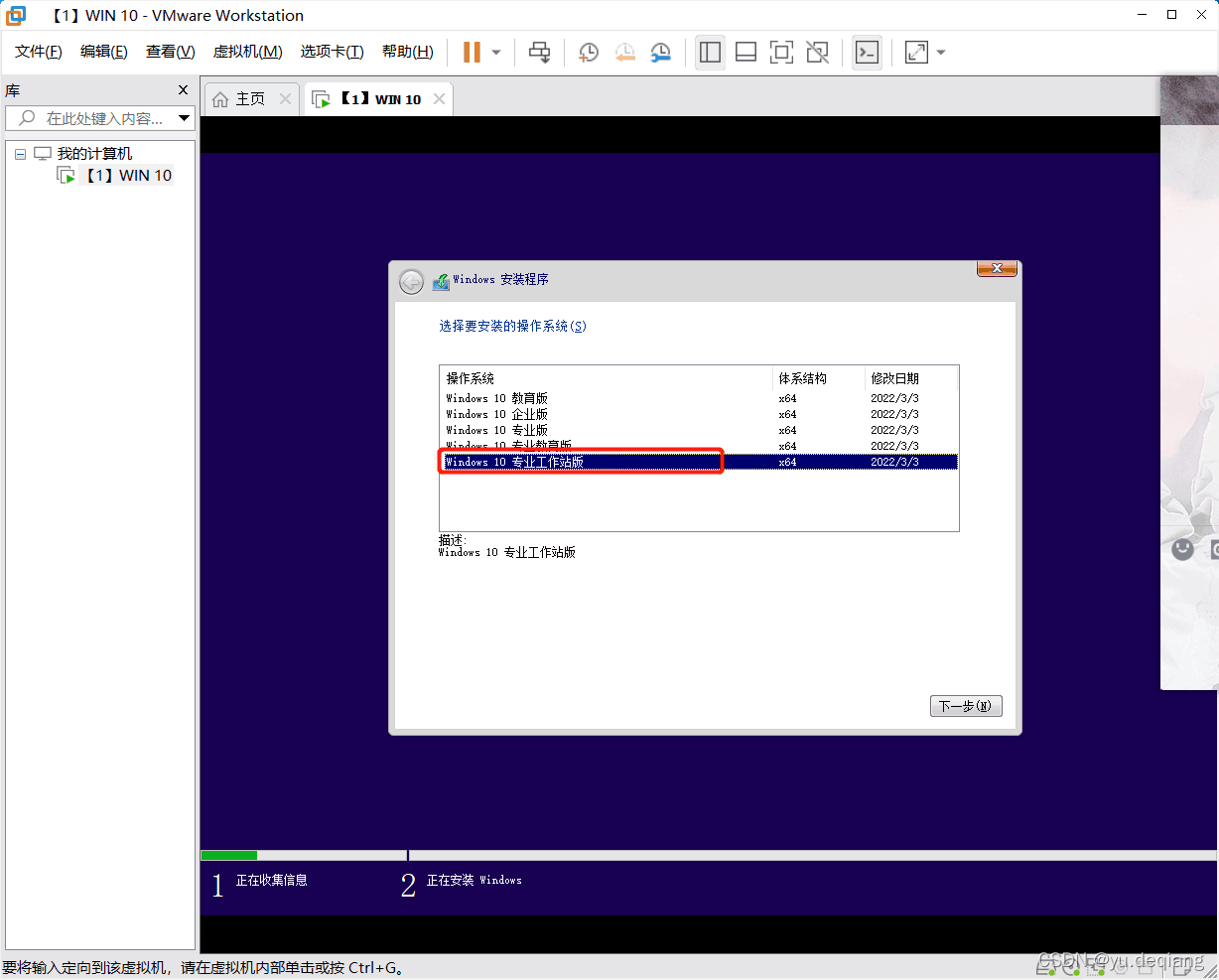Click the VM icon on WIN 10 tab

point(321,99)
